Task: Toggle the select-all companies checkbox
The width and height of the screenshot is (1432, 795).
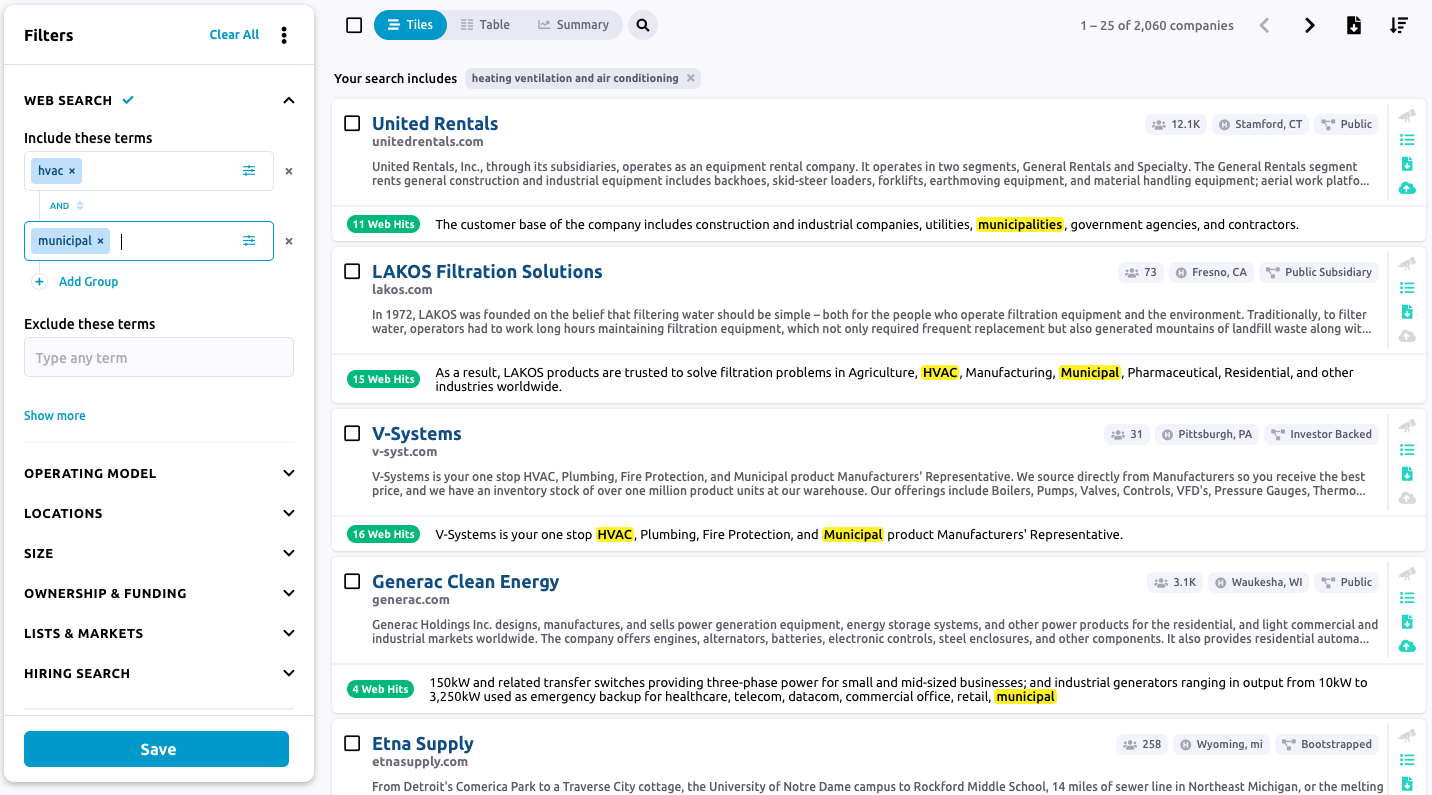Action: 354,25
